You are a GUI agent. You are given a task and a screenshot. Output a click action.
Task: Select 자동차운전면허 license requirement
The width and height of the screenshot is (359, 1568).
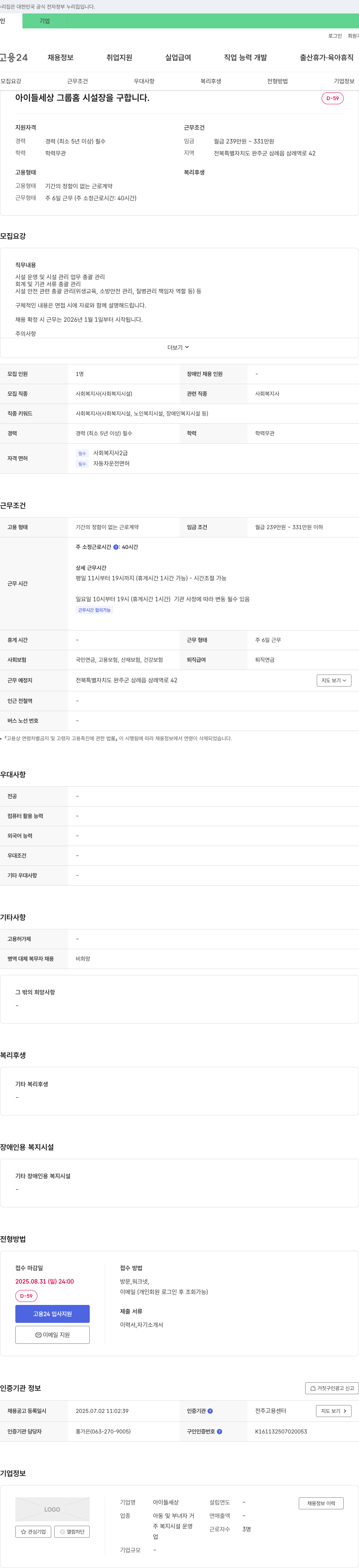click(111, 464)
